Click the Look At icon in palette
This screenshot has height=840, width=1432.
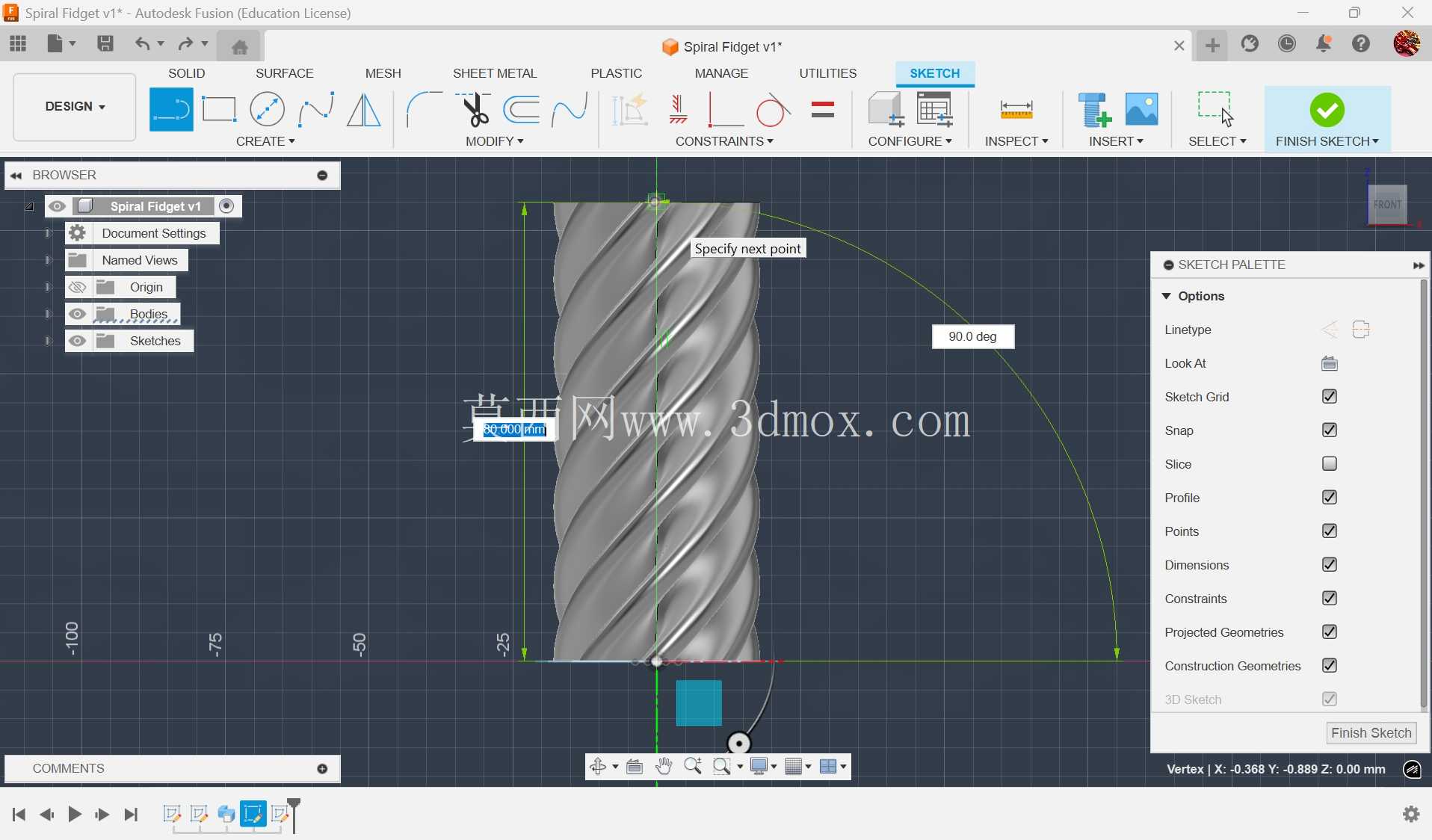[x=1329, y=363]
